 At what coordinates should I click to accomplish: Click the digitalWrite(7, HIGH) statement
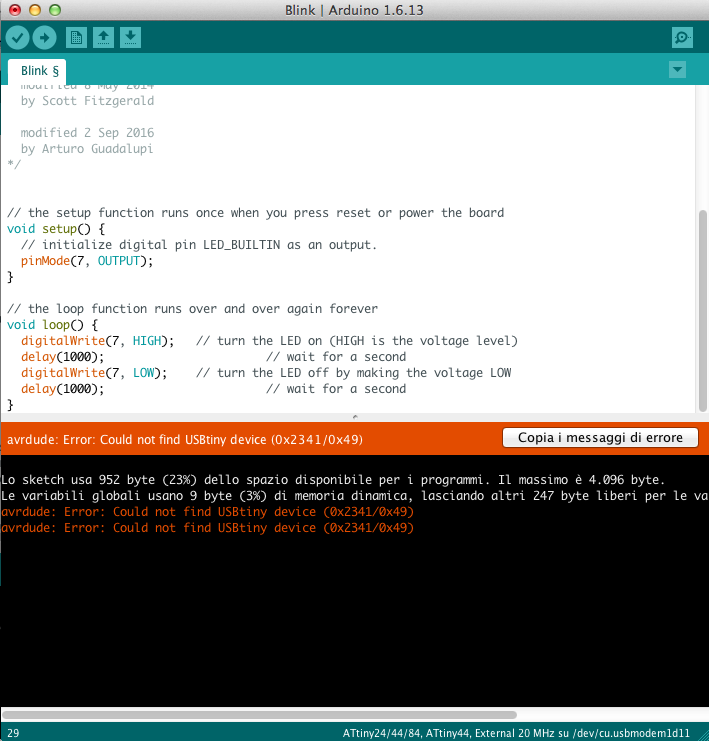point(97,341)
